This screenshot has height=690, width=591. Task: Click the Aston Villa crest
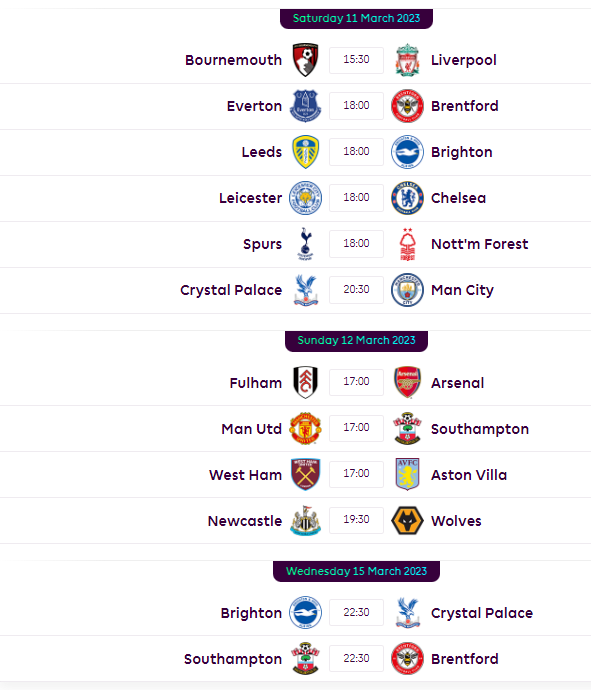(x=407, y=474)
